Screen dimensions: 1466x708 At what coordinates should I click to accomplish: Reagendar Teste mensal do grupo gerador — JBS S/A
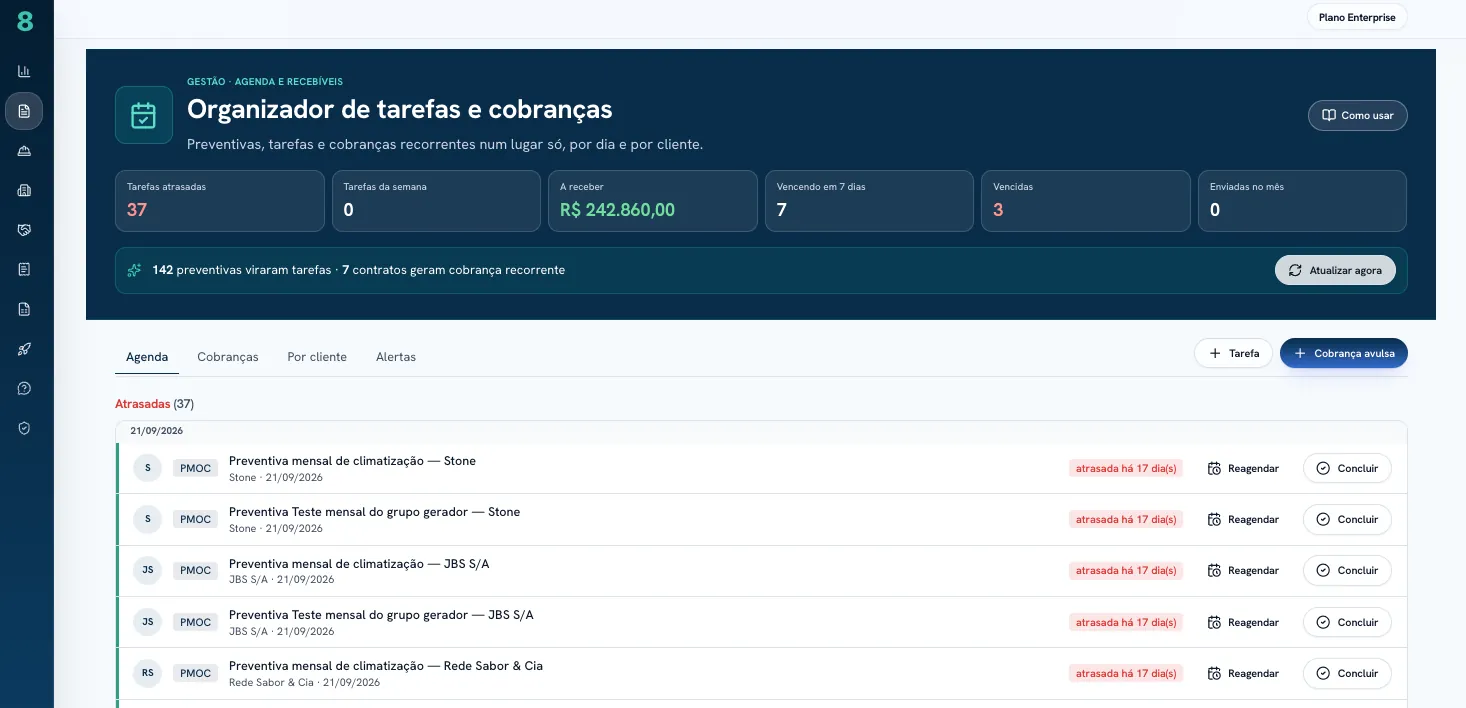(x=1243, y=622)
